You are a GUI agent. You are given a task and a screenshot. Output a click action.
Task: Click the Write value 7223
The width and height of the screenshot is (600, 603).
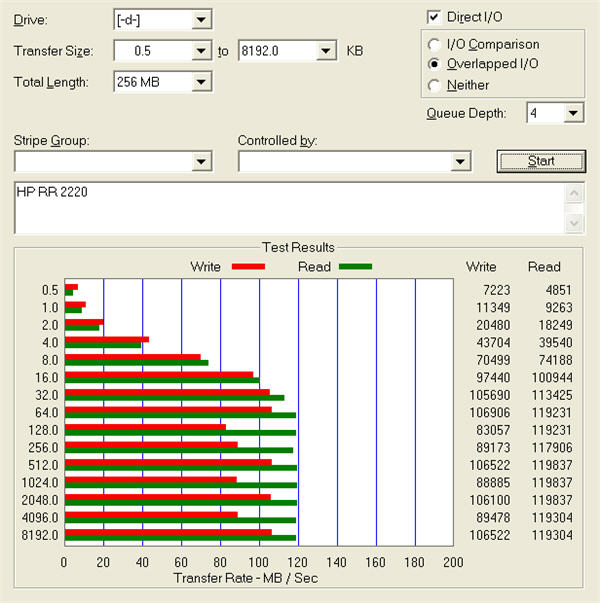tap(497, 290)
